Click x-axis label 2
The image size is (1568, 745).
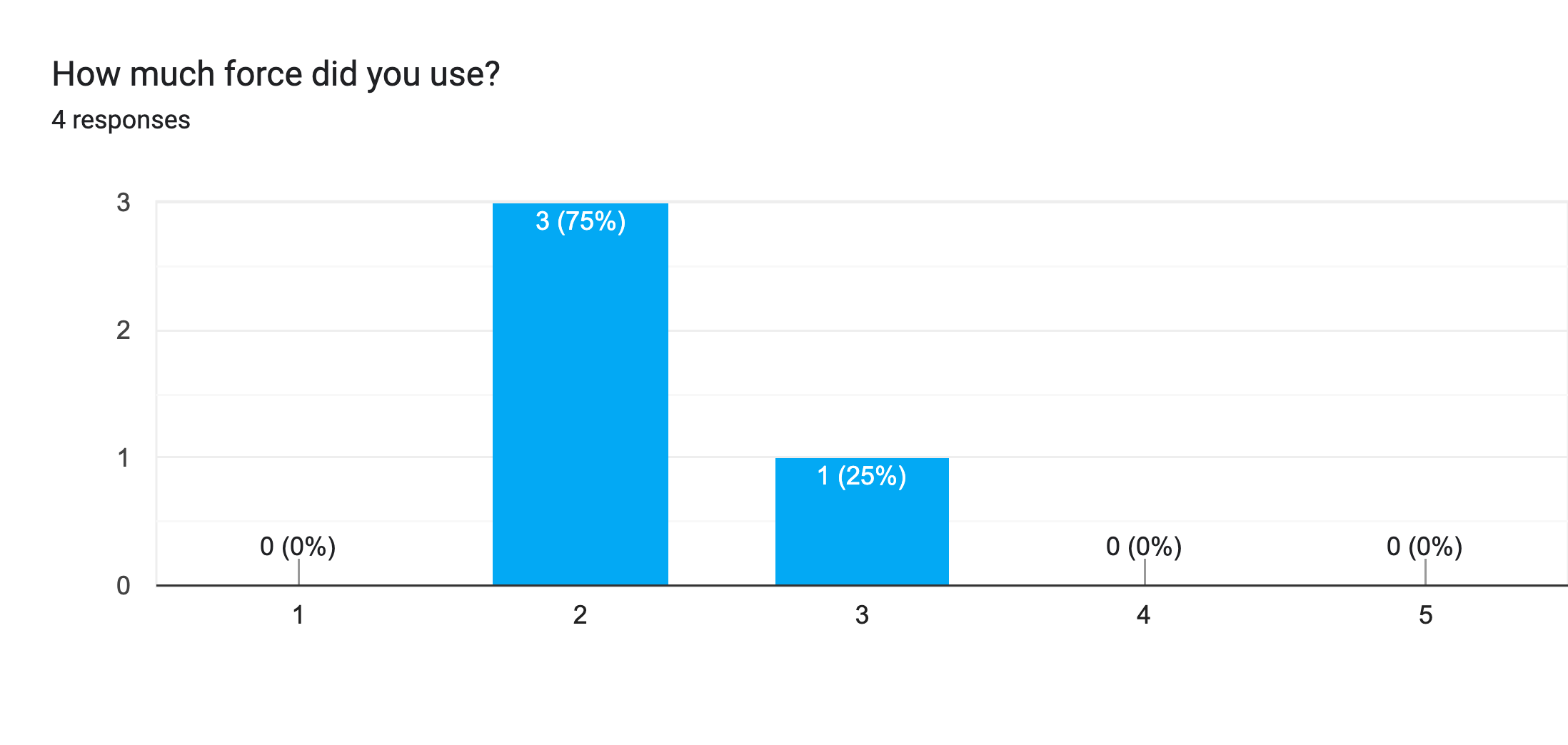tap(580, 615)
